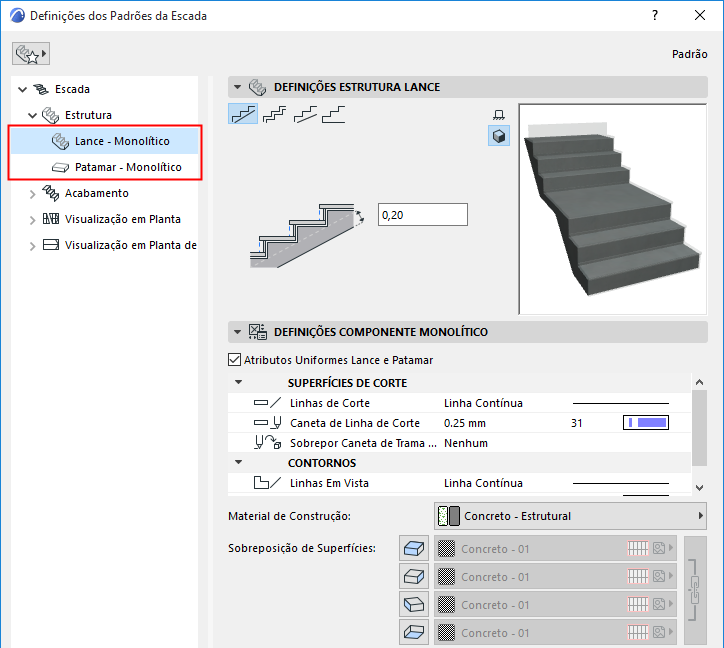Click the list scroll up arrow
Image resolution: width=724 pixels, height=648 pixels.
pos(700,382)
